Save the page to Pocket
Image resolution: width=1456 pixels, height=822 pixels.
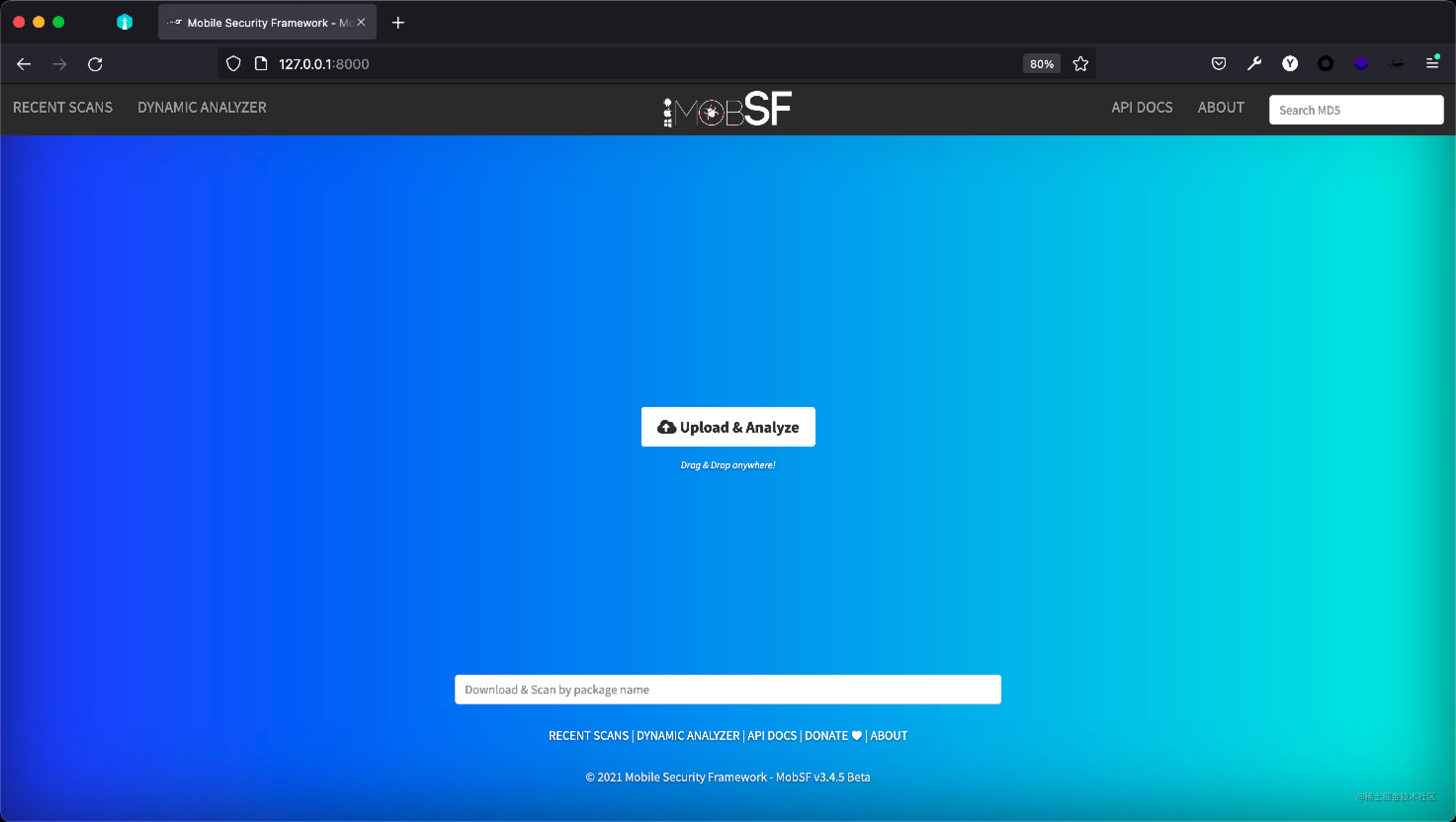[x=1219, y=63]
